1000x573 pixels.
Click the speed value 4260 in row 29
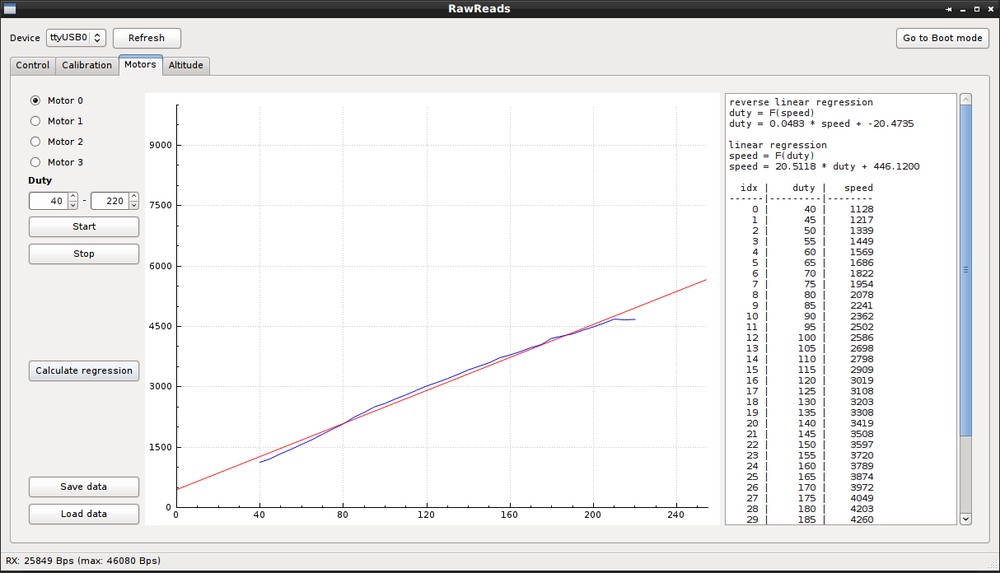[x=862, y=519]
